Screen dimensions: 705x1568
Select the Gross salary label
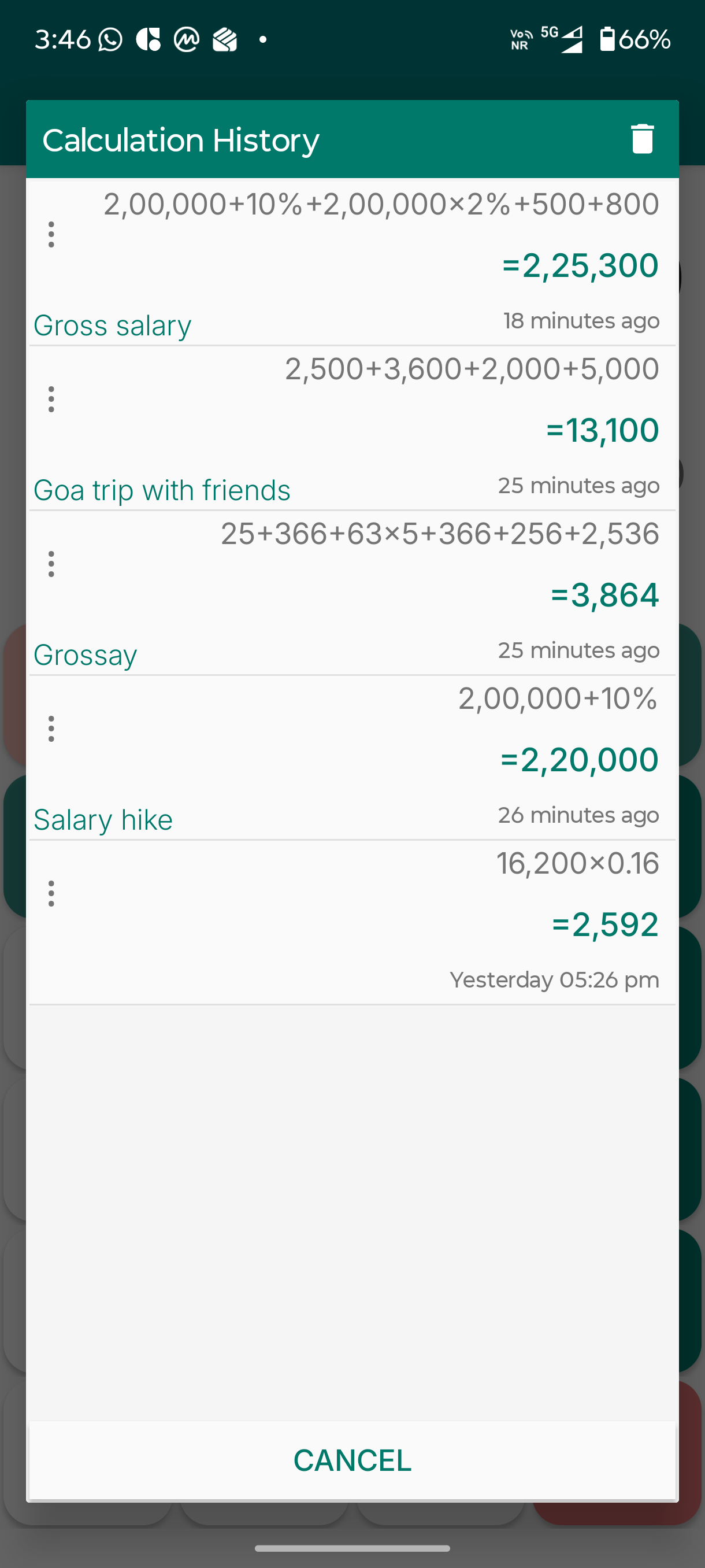click(x=113, y=326)
